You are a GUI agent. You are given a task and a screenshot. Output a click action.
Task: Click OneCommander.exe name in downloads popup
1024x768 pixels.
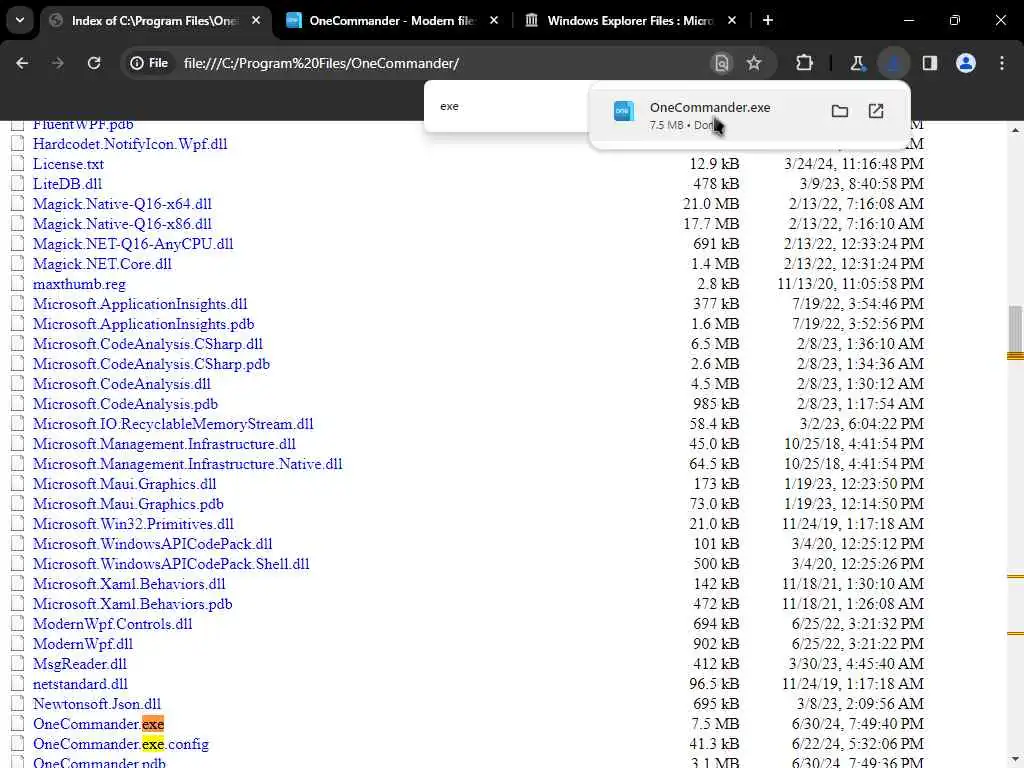[x=710, y=108]
